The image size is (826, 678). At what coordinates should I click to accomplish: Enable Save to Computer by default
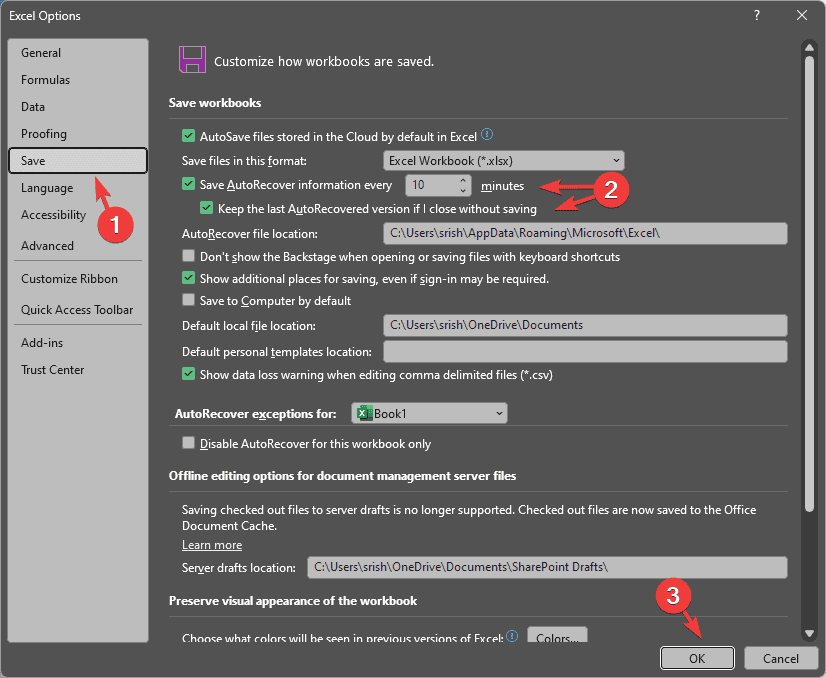click(188, 300)
